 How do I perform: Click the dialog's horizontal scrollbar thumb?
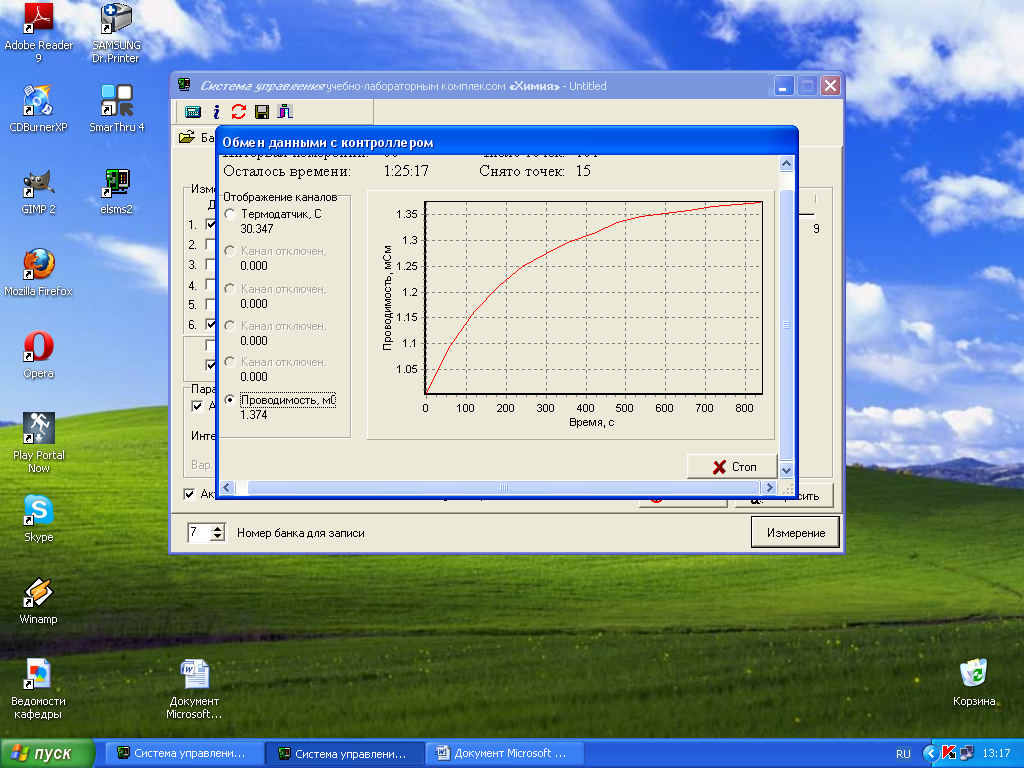coord(504,487)
